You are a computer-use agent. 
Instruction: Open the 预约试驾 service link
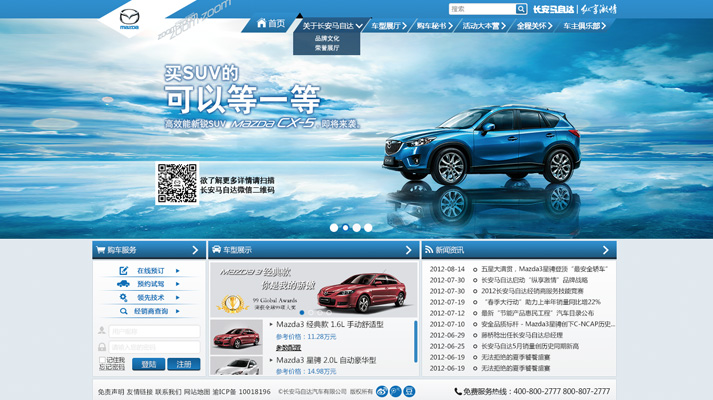(x=150, y=284)
